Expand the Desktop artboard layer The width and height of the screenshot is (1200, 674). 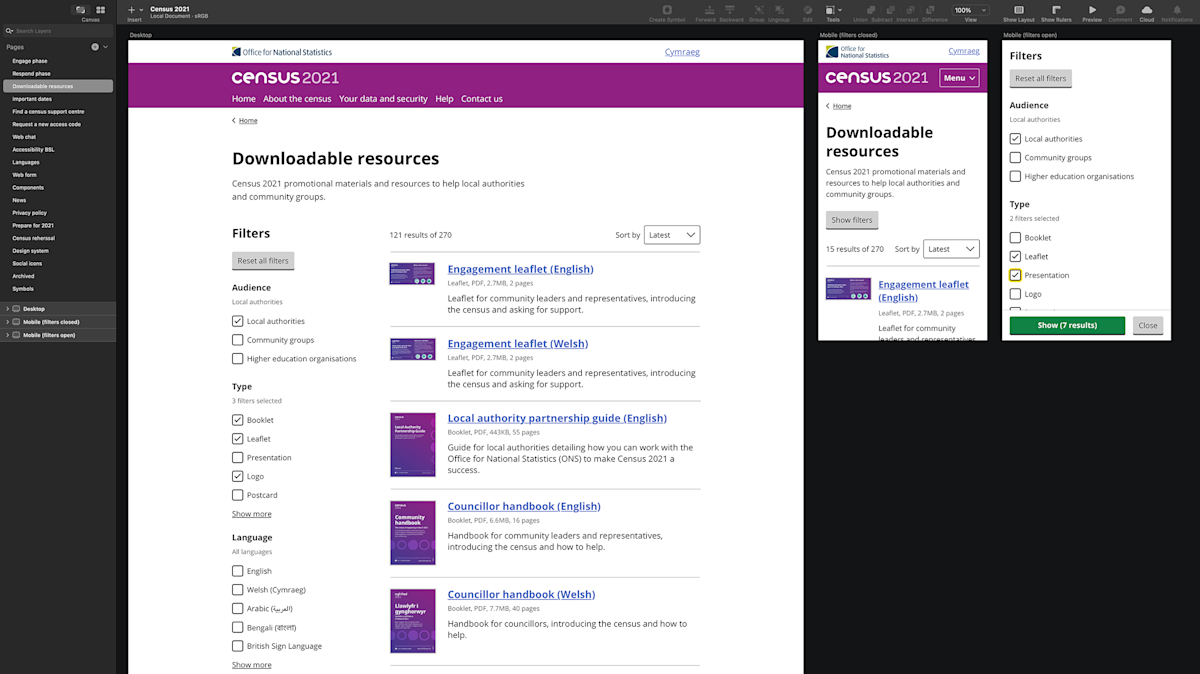(7, 309)
